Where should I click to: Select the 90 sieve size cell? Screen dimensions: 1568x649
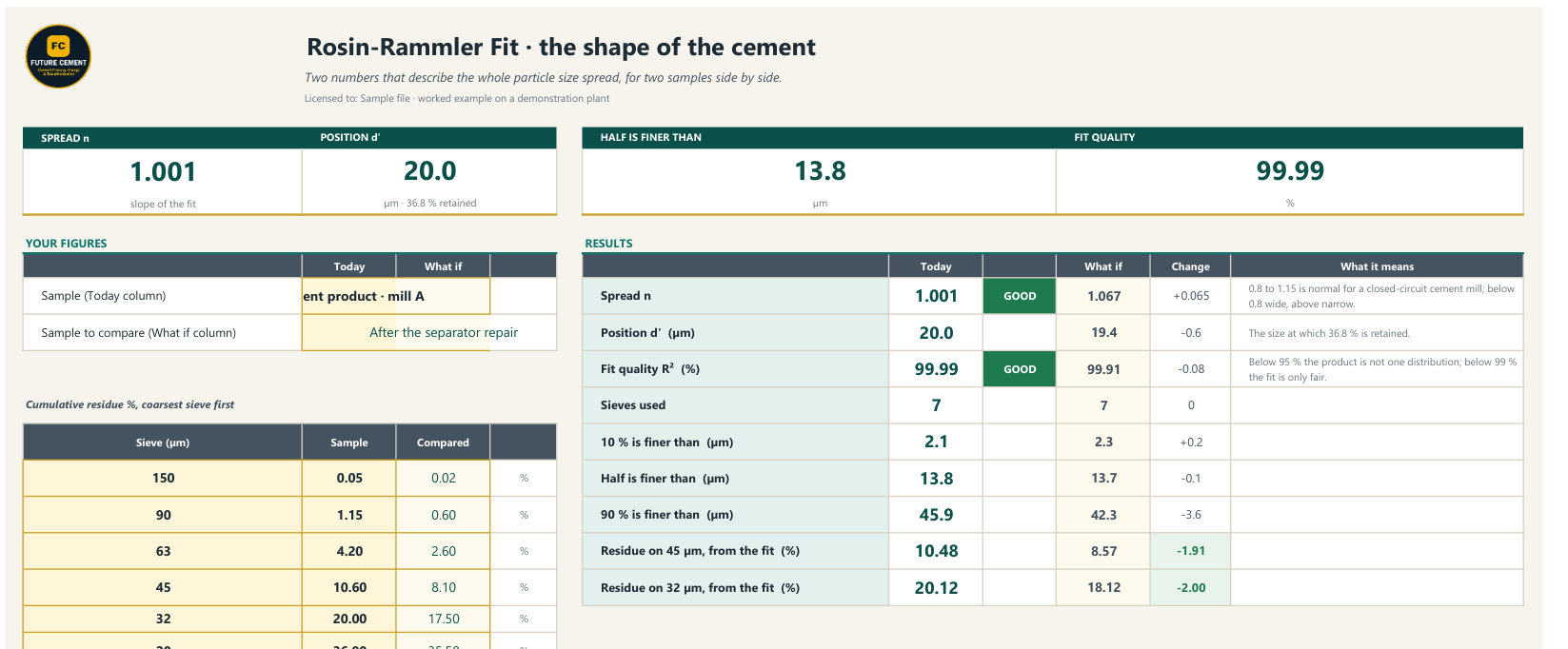coord(163,515)
